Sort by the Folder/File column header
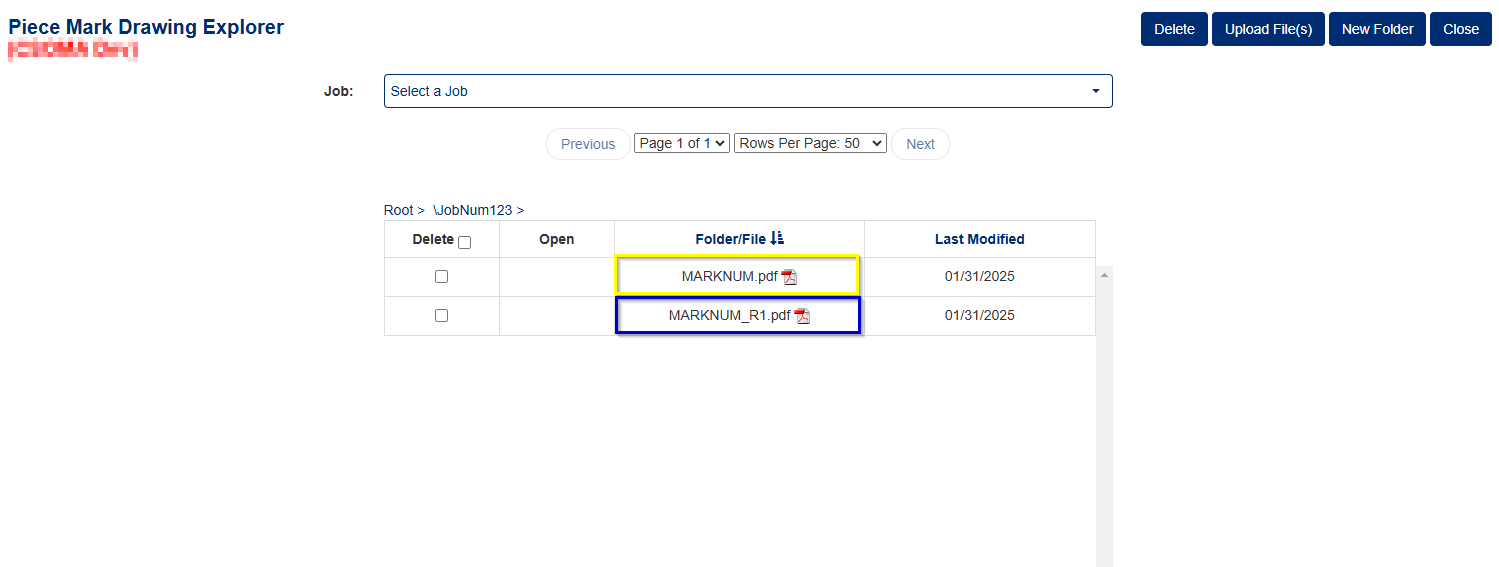The image size is (1499, 567). point(730,239)
